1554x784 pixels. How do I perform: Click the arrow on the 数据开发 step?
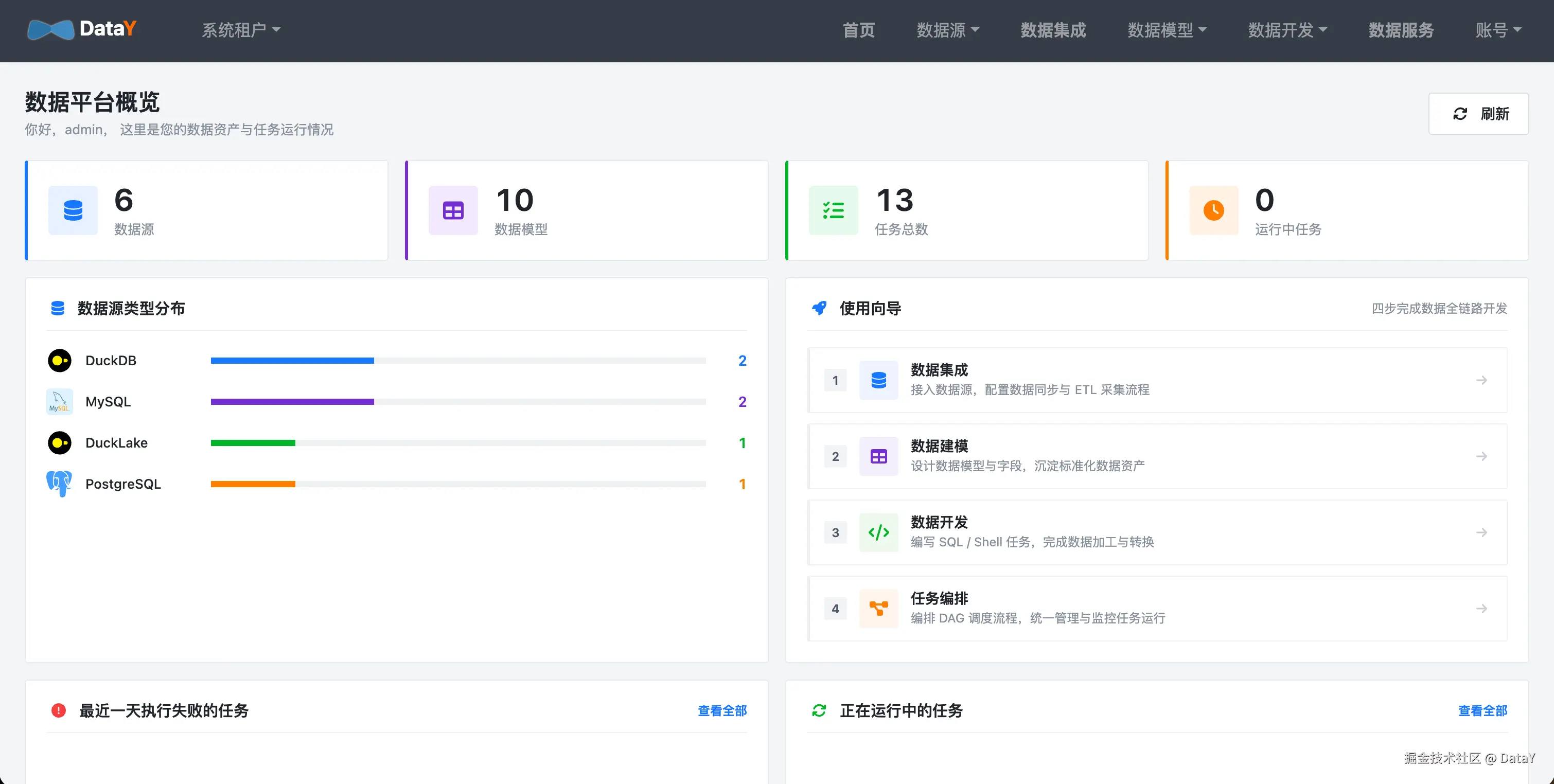(x=1481, y=532)
